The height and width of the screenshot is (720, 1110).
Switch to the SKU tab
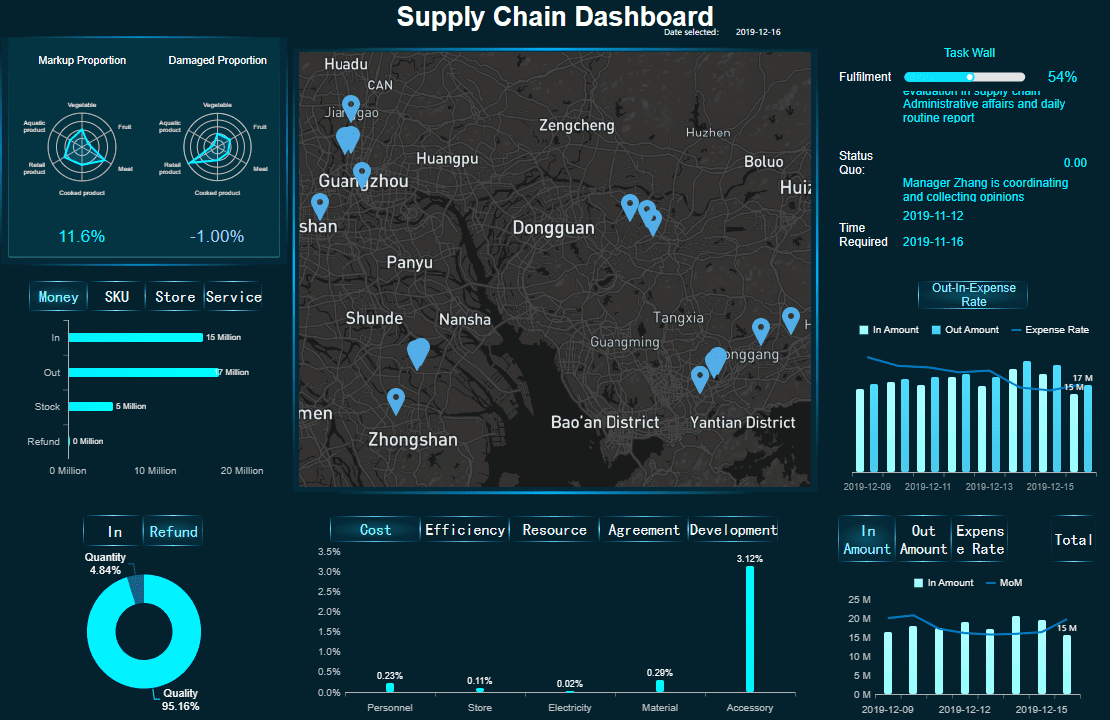click(x=117, y=297)
